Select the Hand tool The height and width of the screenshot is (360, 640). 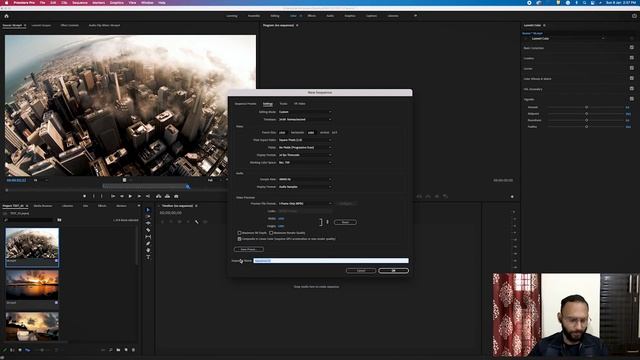(148, 250)
